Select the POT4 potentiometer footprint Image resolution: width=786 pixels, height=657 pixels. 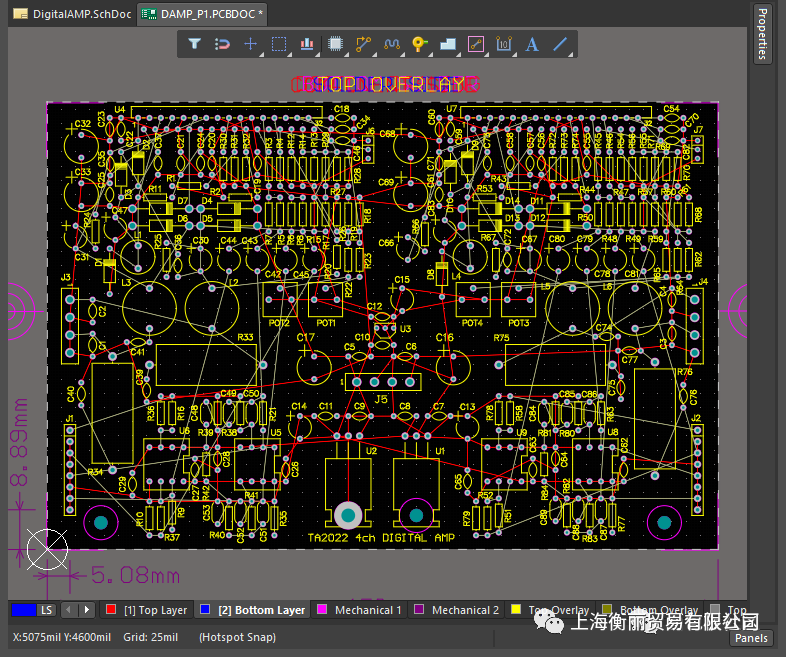[x=473, y=300]
